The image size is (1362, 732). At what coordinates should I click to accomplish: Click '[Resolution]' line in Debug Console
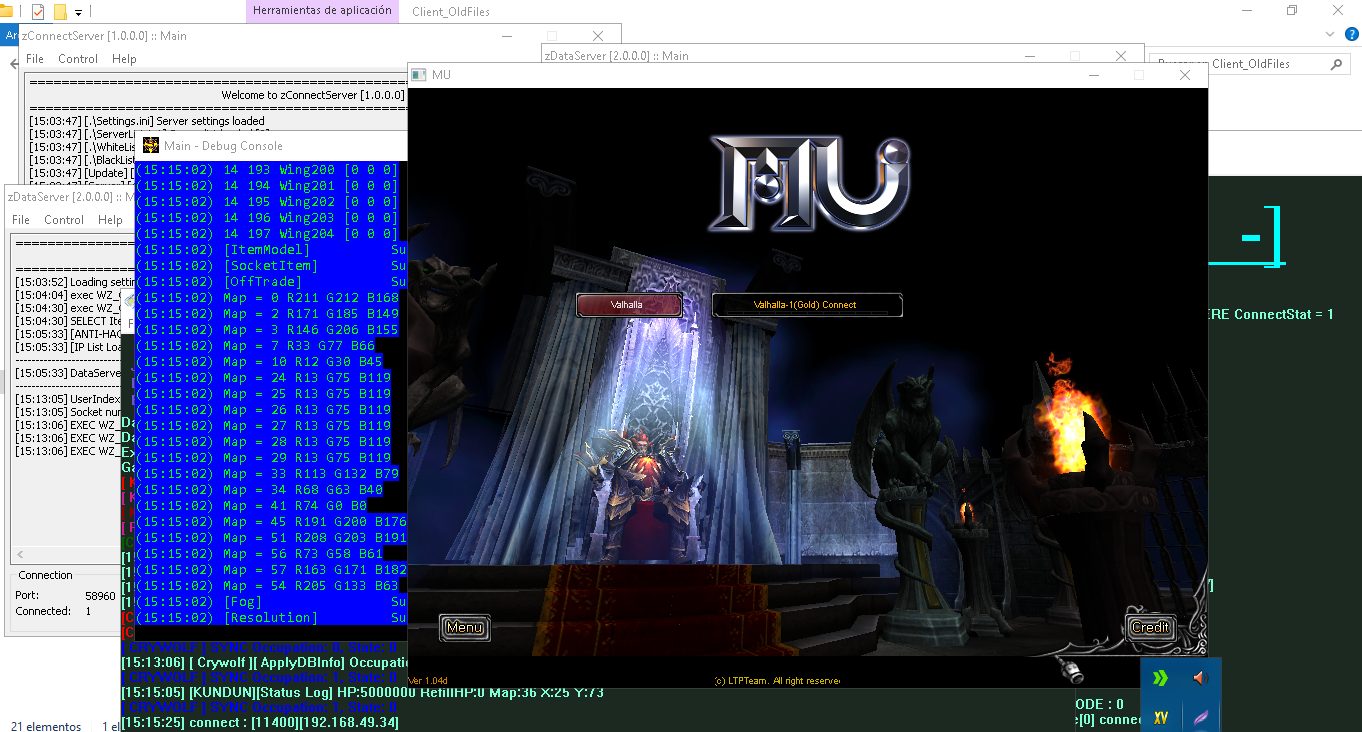coord(271,618)
